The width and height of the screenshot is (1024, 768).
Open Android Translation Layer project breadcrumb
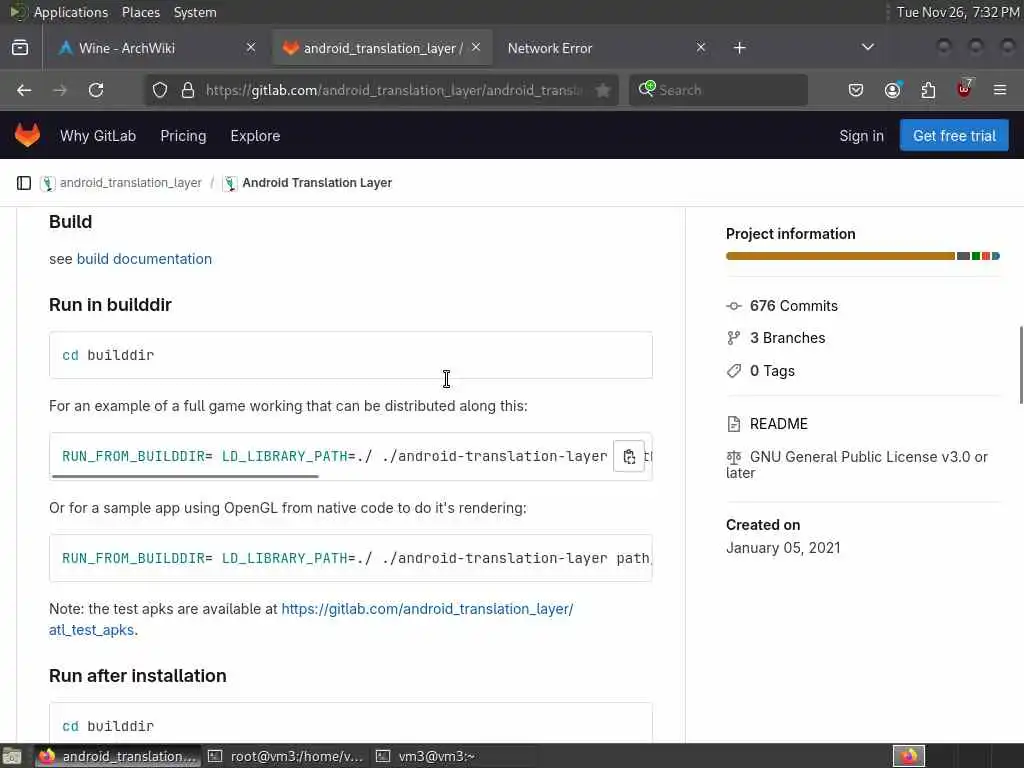click(317, 183)
